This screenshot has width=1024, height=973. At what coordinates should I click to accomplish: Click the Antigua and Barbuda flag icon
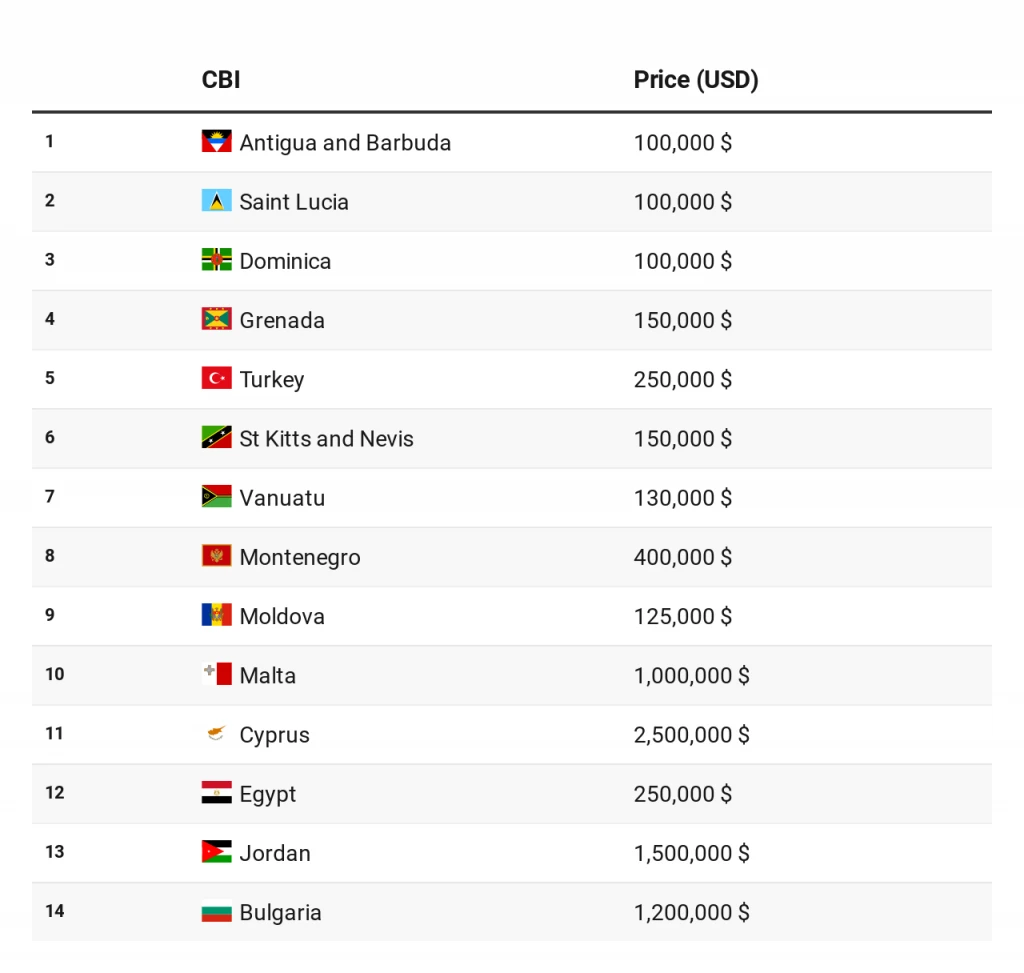coord(216,142)
